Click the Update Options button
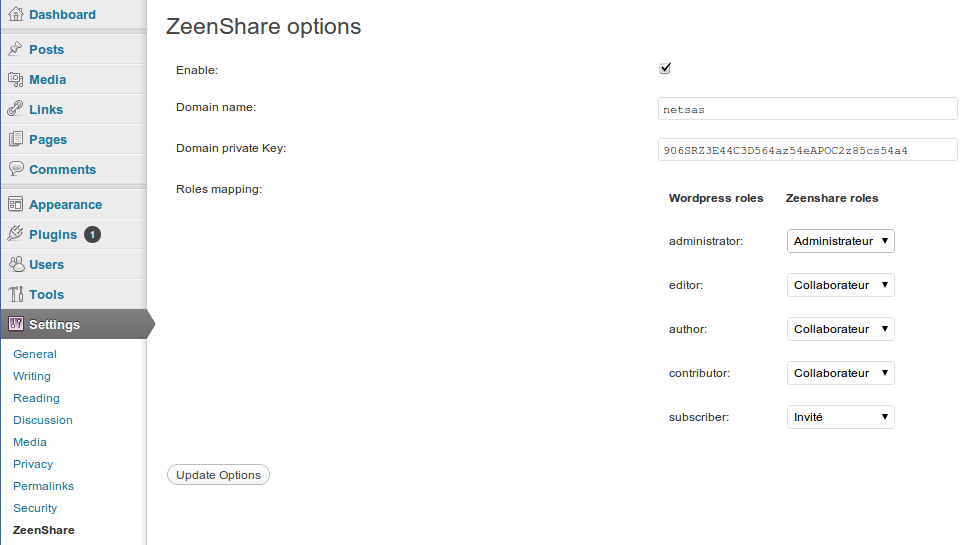This screenshot has height=545, width=979. [218, 474]
